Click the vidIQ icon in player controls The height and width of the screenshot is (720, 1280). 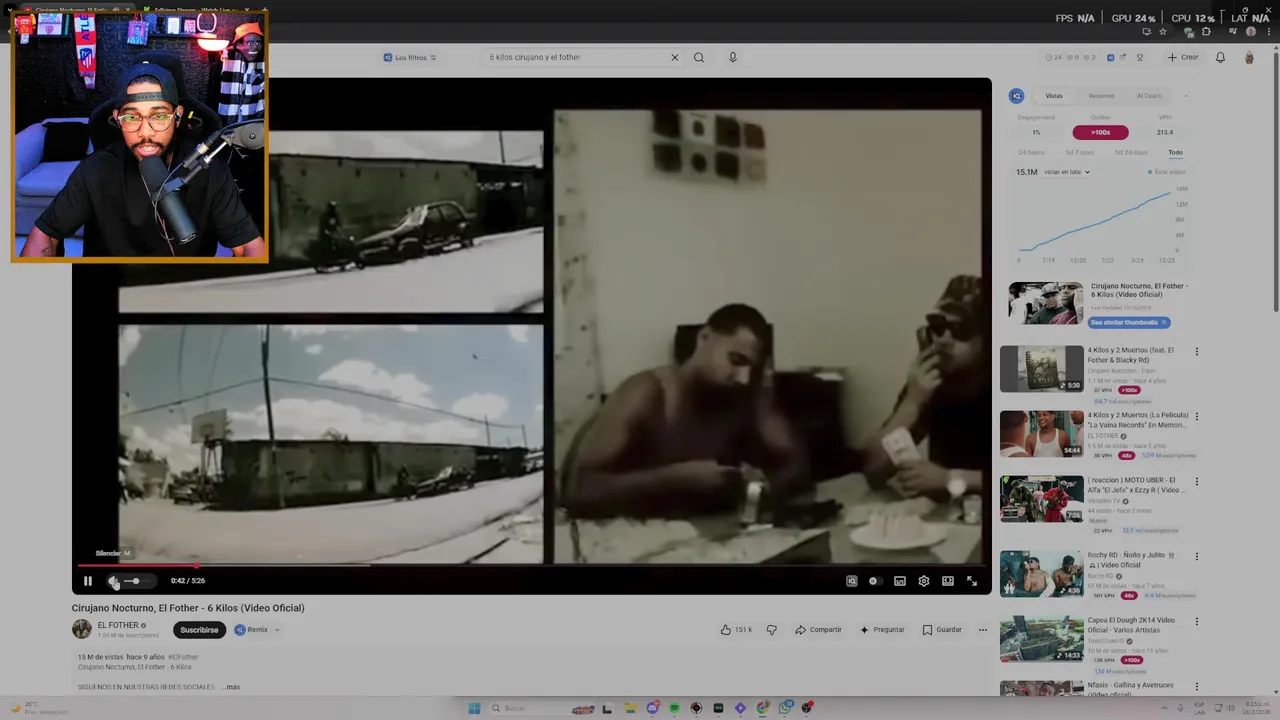[x=852, y=581]
